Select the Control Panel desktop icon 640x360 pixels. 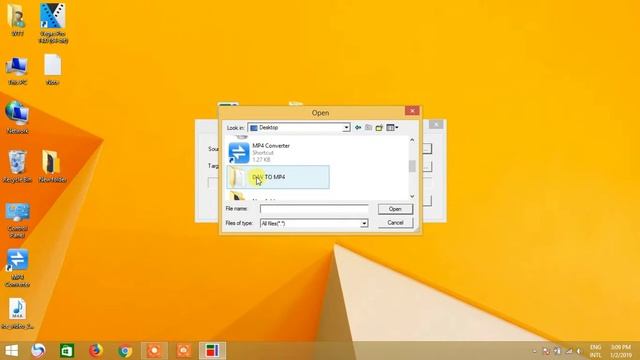point(17,220)
